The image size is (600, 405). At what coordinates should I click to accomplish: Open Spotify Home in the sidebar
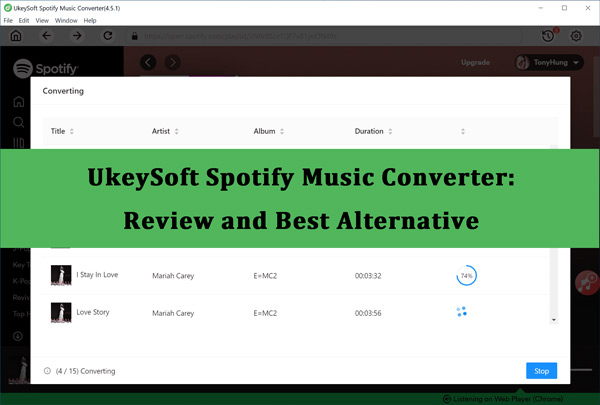[19, 101]
